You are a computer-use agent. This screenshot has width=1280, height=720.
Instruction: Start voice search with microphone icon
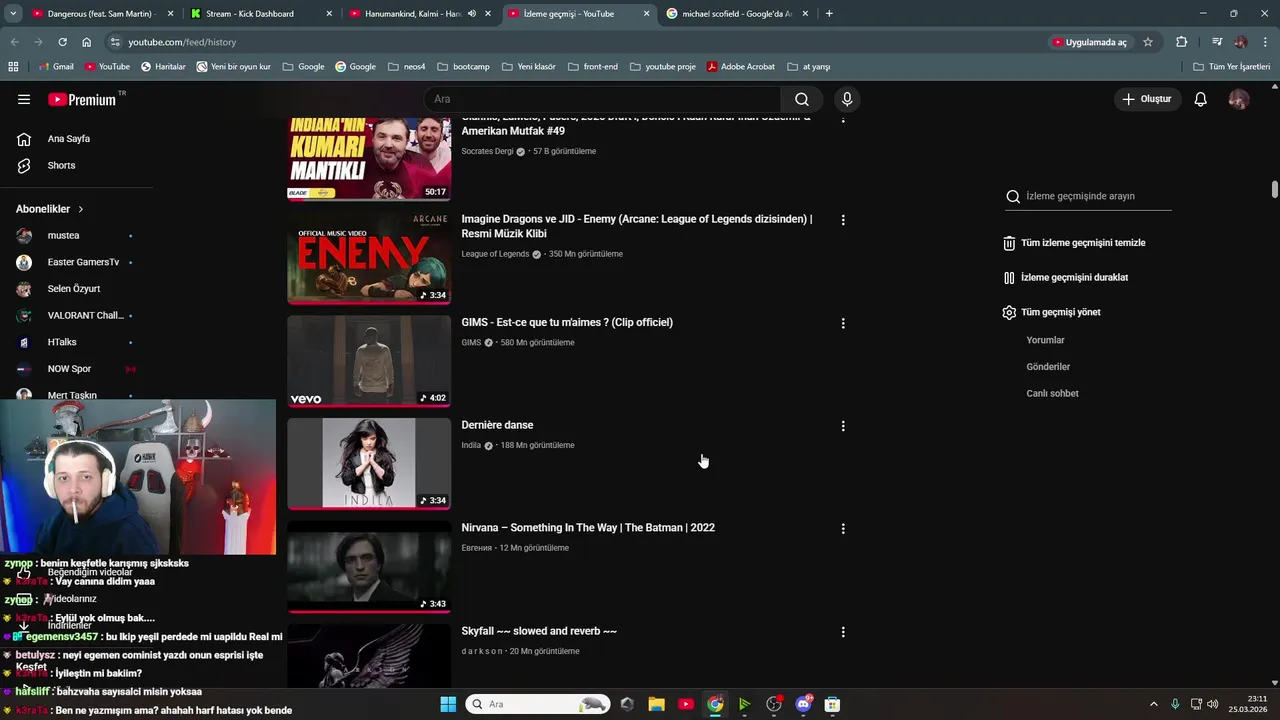click(847, 99)
